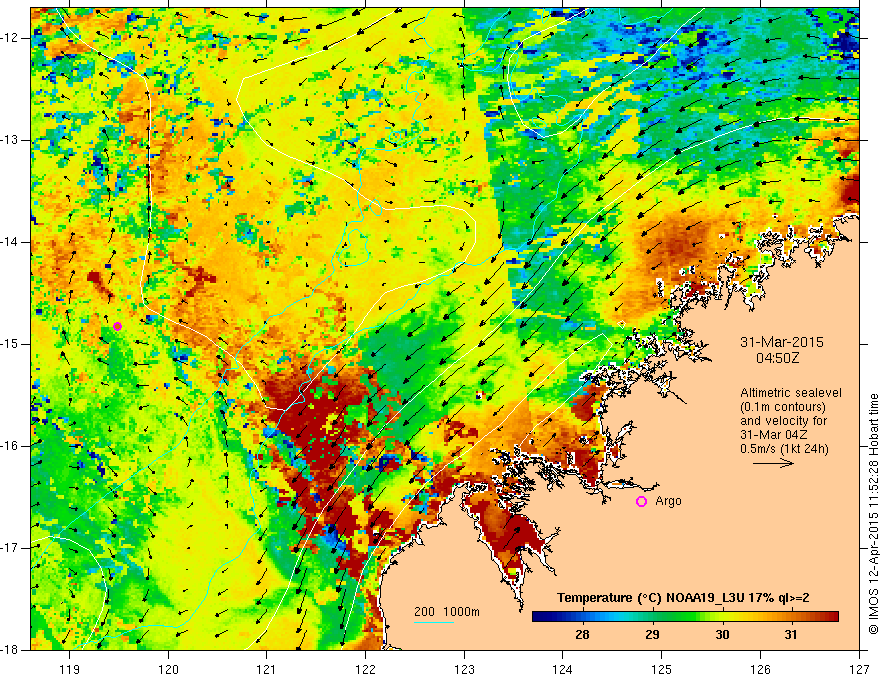Click the cyan bathymetry legend line

(x=434, y=622)
